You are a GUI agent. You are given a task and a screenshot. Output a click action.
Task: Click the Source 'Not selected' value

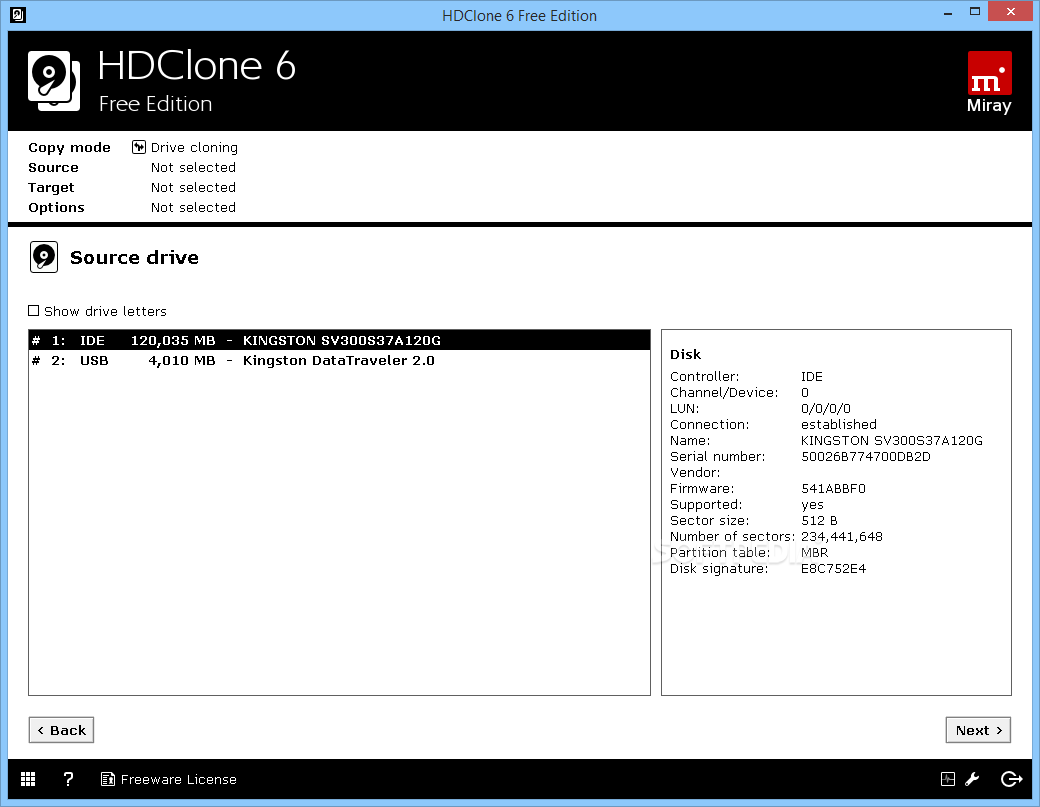coord(193,168)
